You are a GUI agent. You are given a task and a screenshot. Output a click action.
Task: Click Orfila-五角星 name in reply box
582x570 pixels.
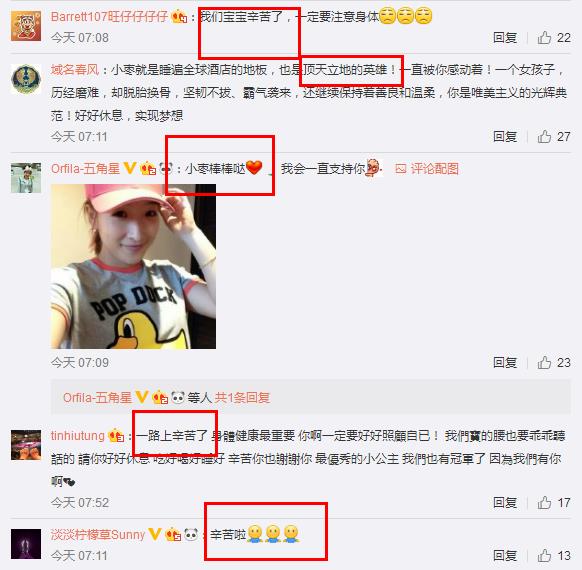pyautogui.click(x=97, y=398)
